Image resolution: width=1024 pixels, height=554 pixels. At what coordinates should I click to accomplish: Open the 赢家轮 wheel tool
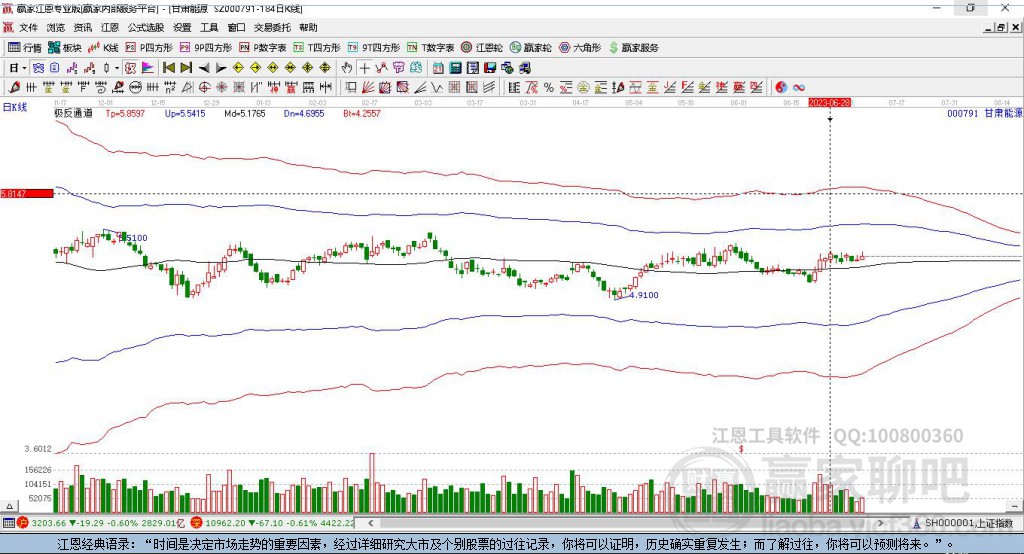pos(531,48)
